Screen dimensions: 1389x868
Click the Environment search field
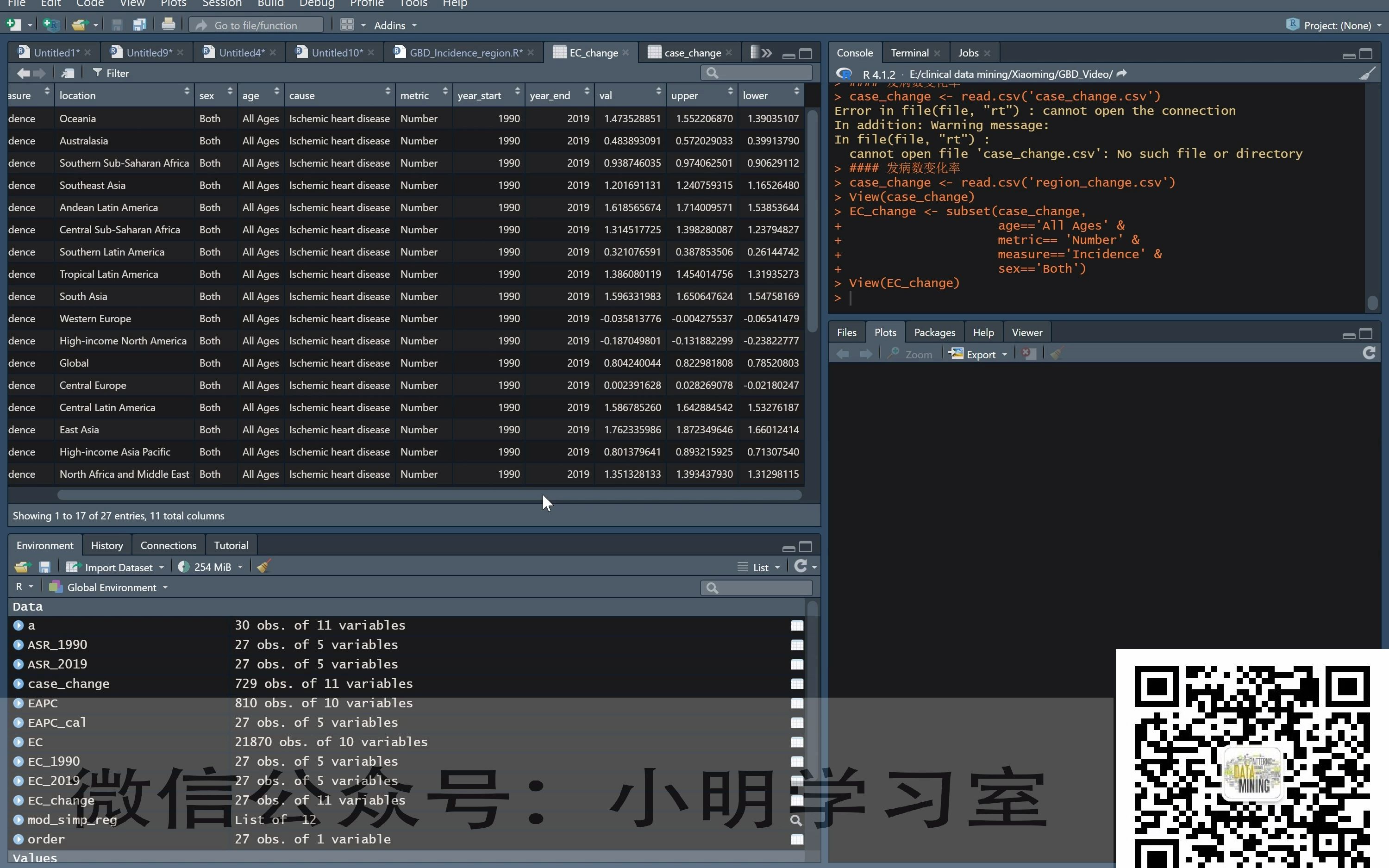click(x=757, y=587)
